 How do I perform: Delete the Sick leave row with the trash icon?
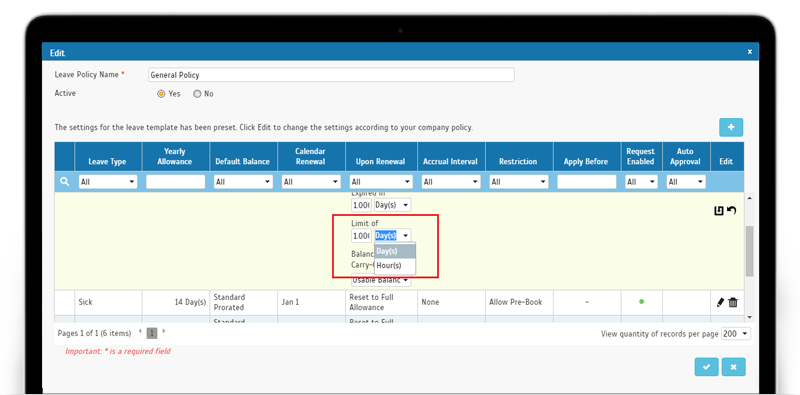click(x=733, y=302)
